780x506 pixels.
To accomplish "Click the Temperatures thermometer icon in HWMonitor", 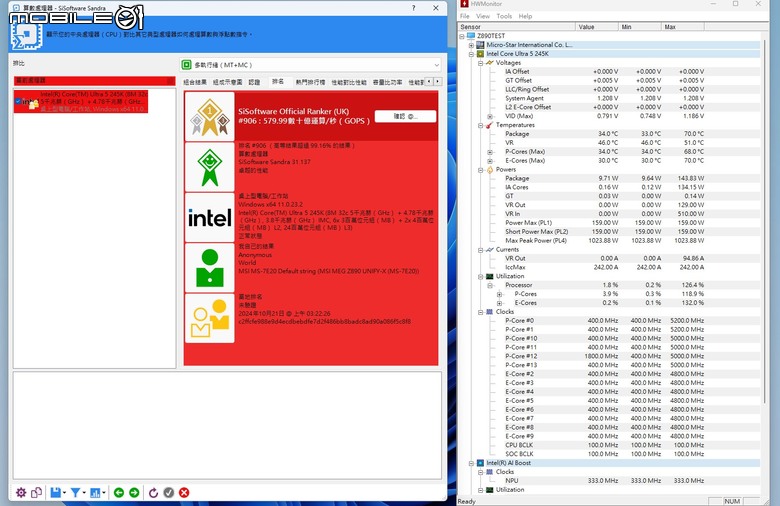I will point(489,125).
